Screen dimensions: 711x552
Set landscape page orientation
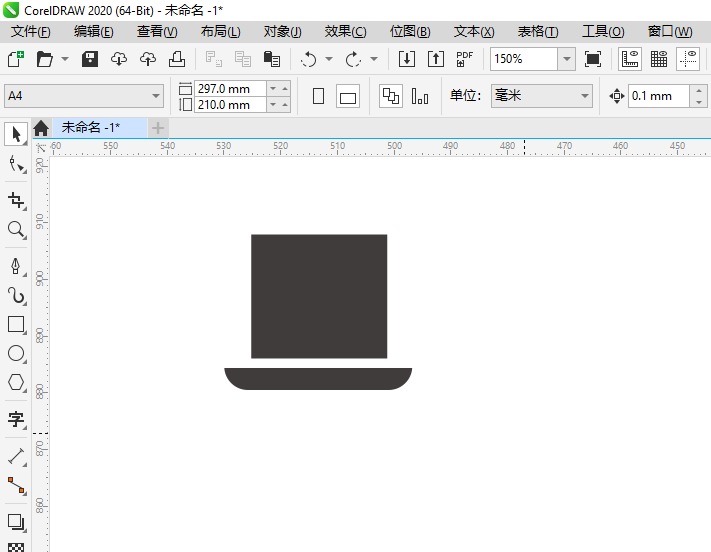pos(348,96)
